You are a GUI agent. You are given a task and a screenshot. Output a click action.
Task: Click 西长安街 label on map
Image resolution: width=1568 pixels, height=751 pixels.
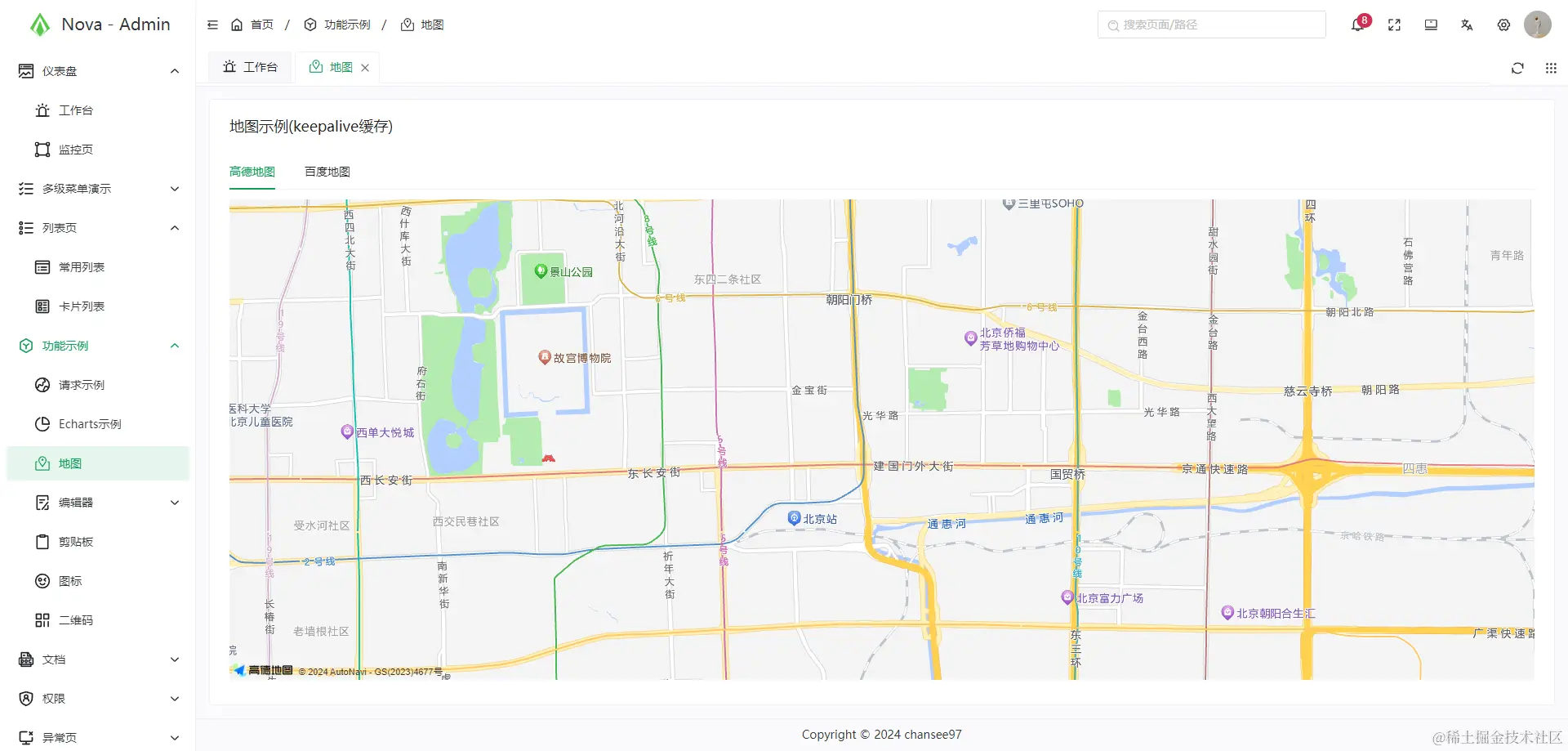(386, 481)
